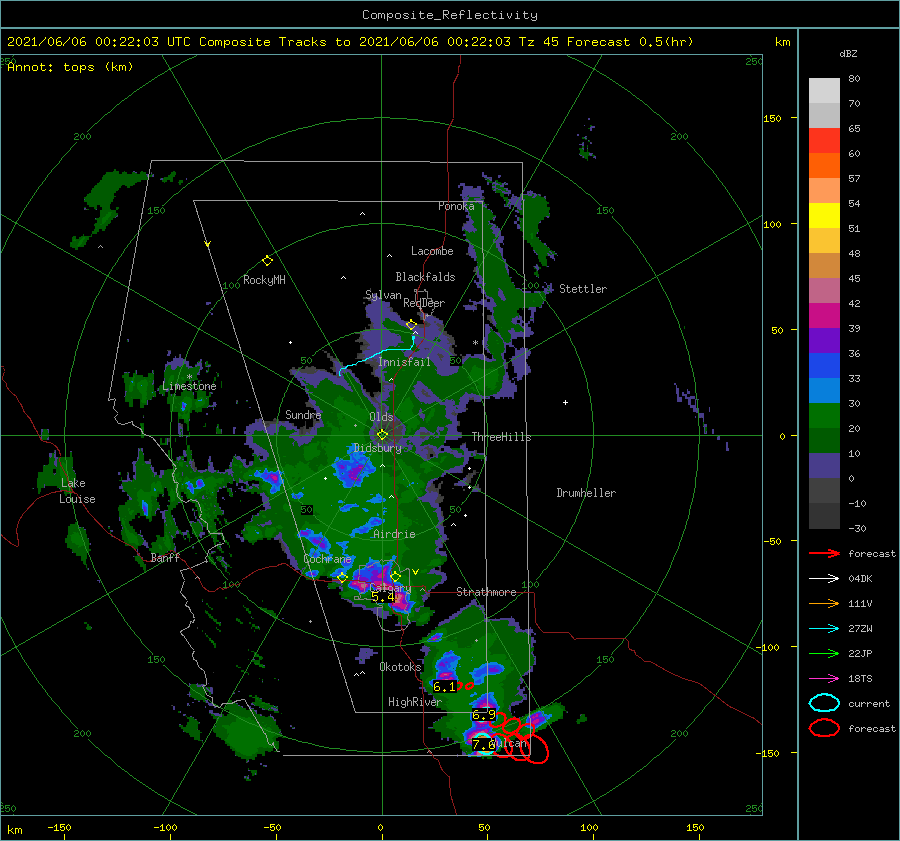Click the RedDeer city label
This screenshot has height=841, width=900.
424,303
